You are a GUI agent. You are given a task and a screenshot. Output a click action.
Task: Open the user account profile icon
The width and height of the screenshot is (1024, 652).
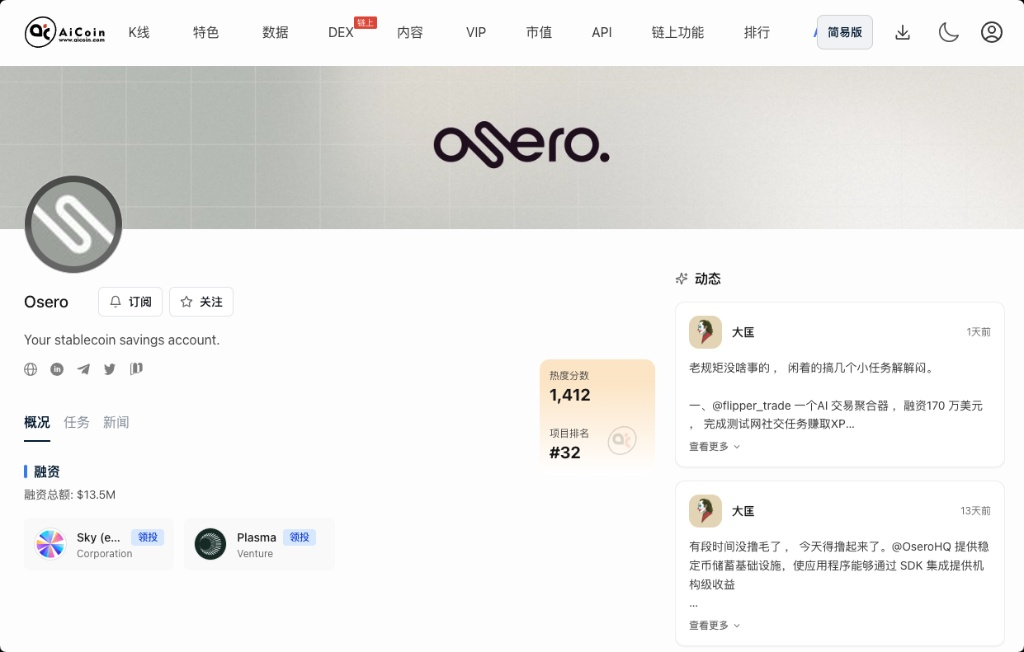point(991,32)
